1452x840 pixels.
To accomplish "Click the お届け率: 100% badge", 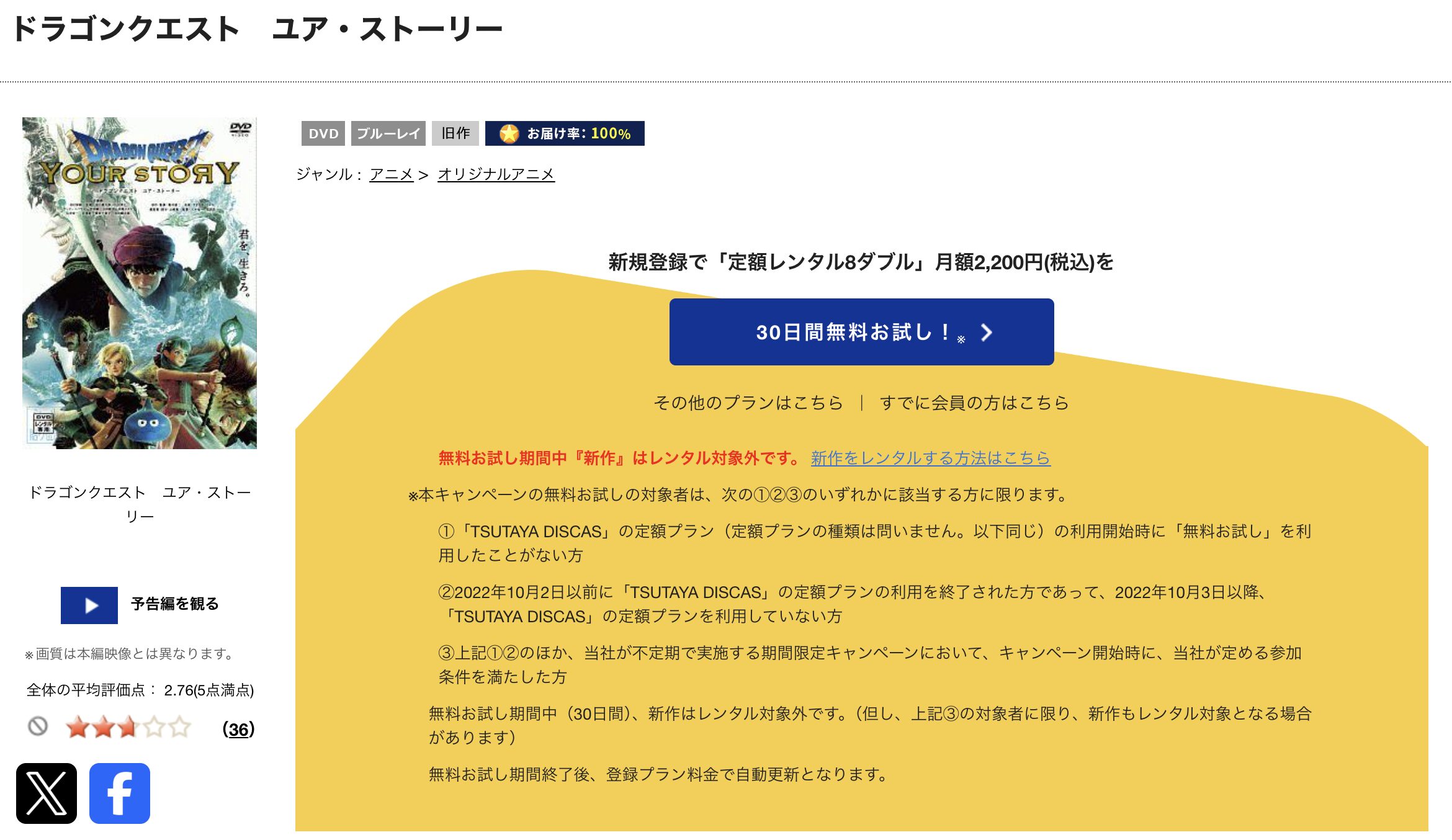I will (565, 133).
